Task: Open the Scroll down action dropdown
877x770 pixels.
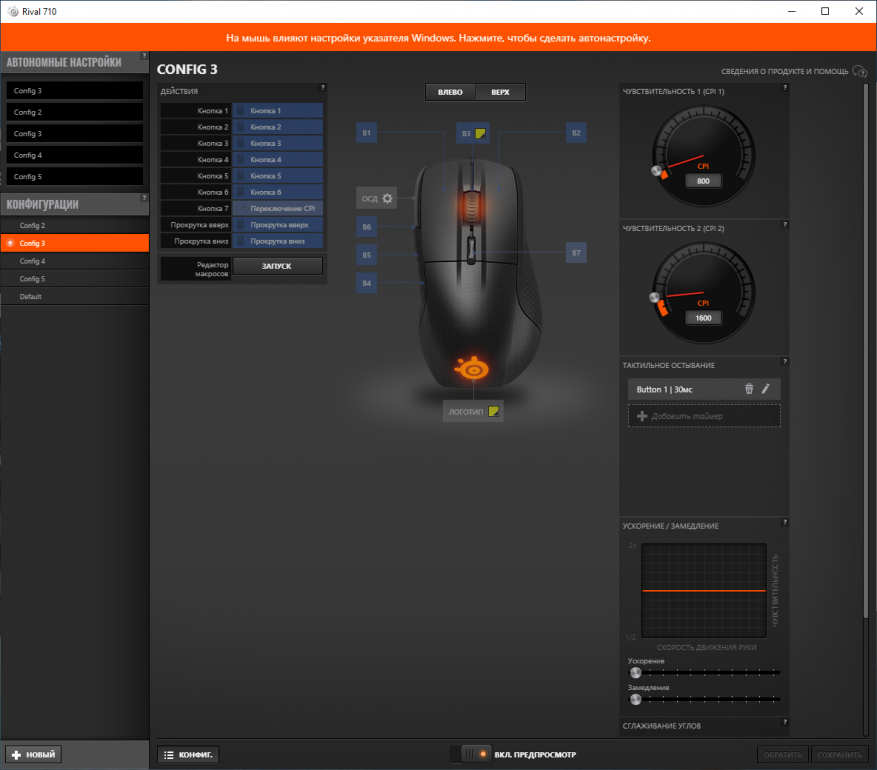Action: tap(277, 241)
